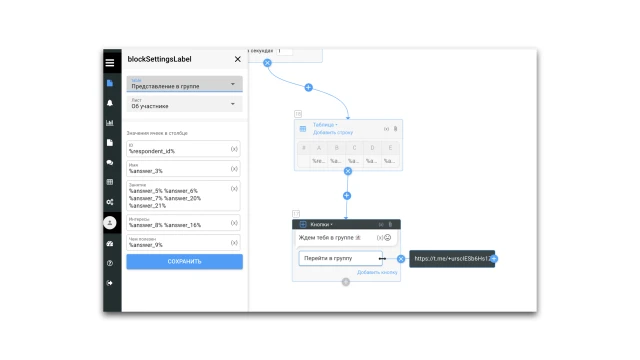The width and height of the screenshot is (640, 360).
Task: Delete the Кнопки block via trash icon
Action: click(390, 224)
